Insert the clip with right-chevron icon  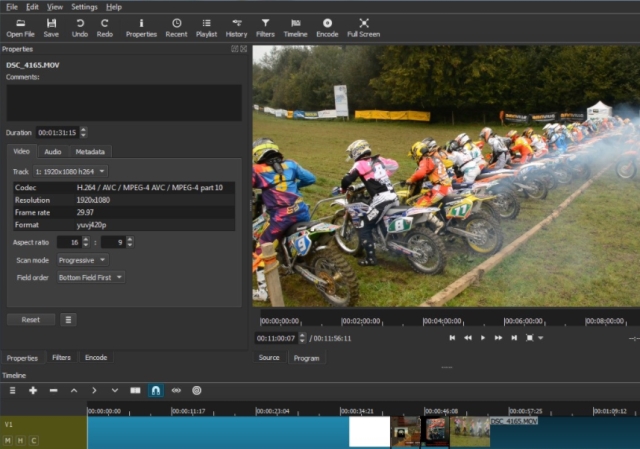(94, 391)
